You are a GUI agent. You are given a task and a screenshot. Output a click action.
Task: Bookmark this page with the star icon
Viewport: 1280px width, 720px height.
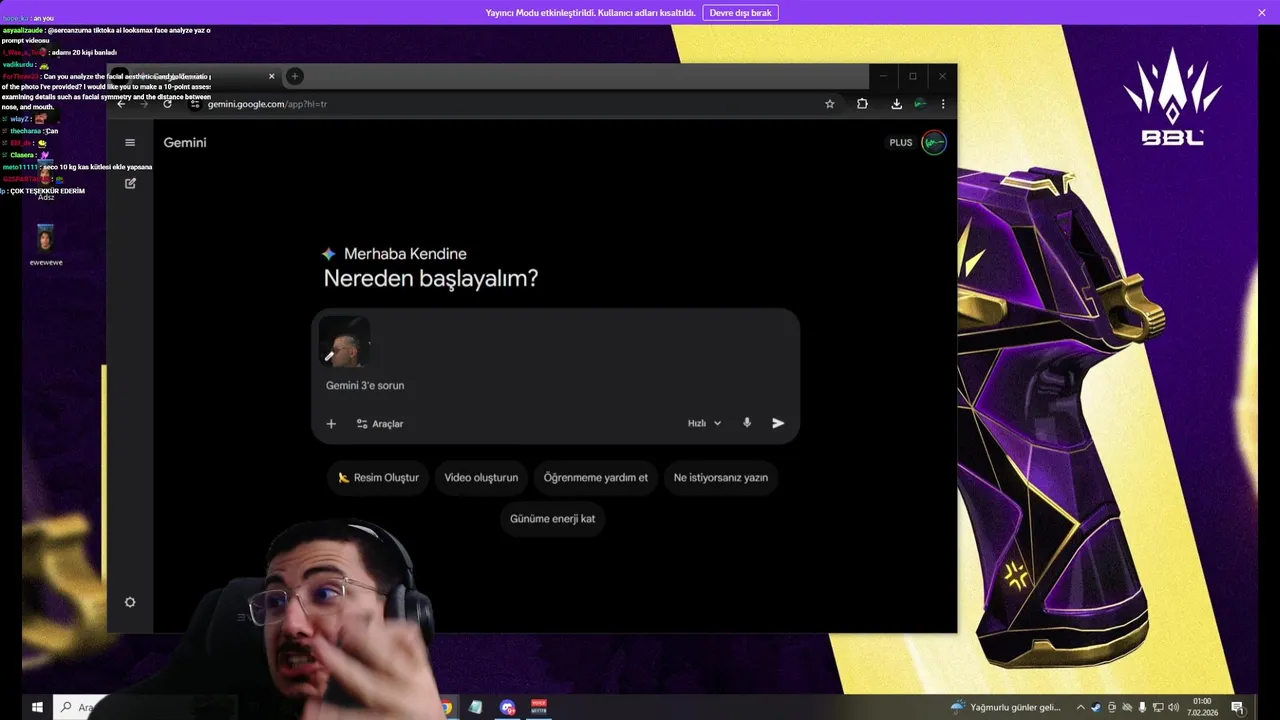pyautogui.click(x=830, y=104)
